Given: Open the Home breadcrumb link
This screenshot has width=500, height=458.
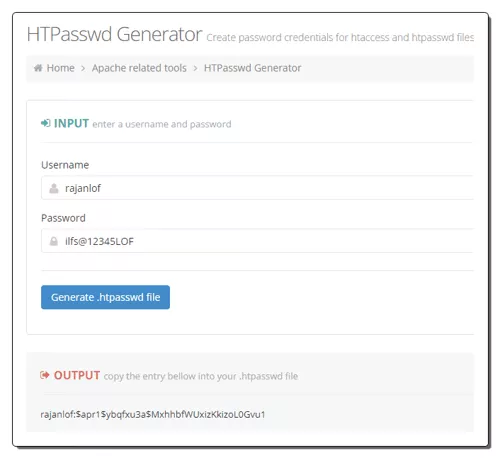Looking at the screenshot, I should [60, 68].
